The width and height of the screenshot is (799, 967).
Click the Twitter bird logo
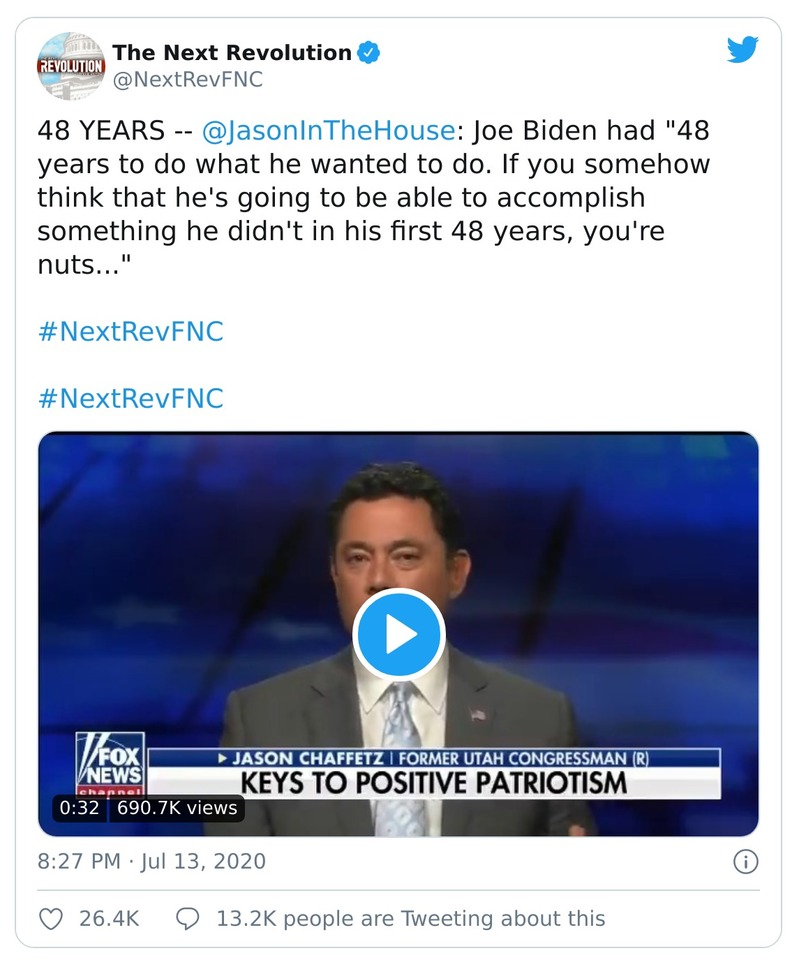742,50
